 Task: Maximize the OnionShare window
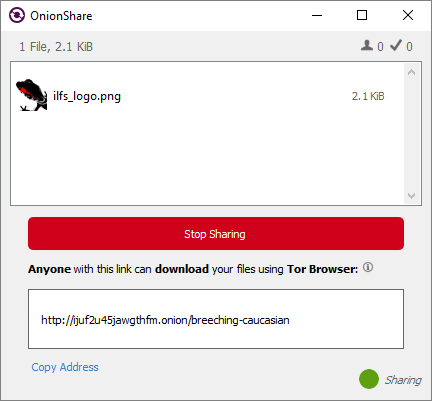(x=362, y=15)
